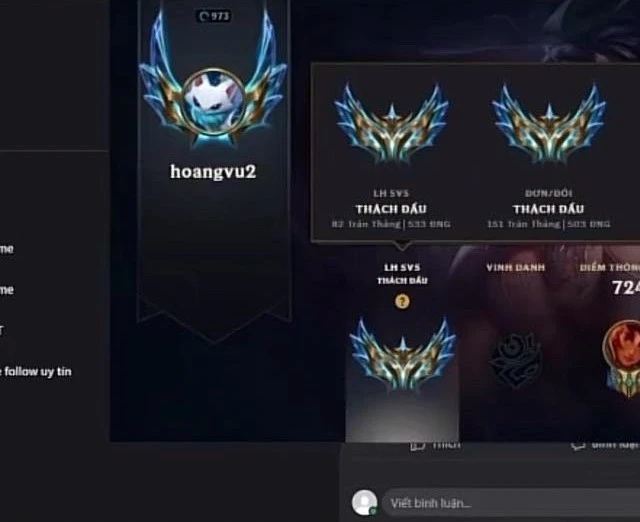Click the level 973 badge
This screenshot has width=640, height=522.
214,16
